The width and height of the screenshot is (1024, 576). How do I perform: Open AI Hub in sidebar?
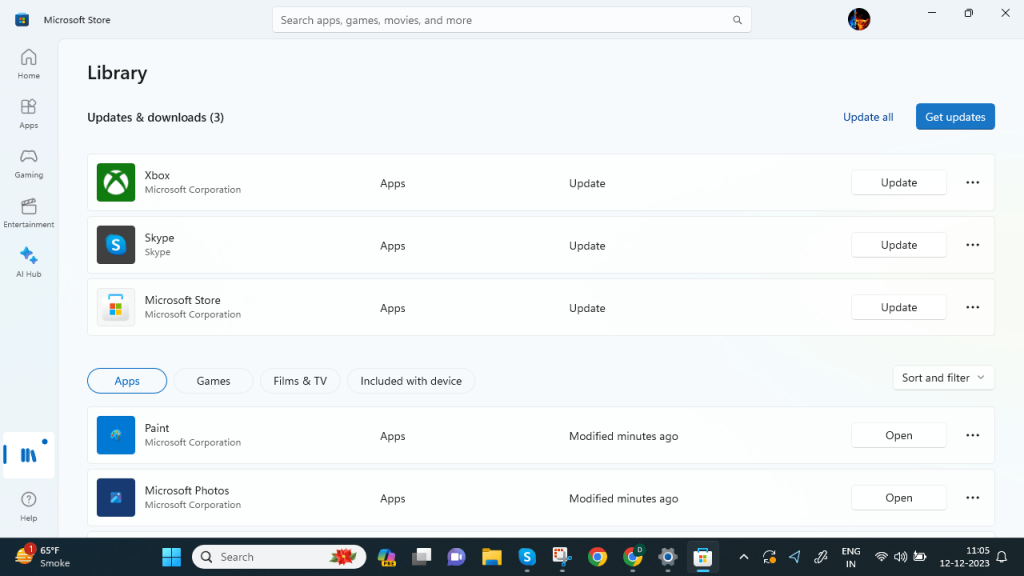click(29, 261)
